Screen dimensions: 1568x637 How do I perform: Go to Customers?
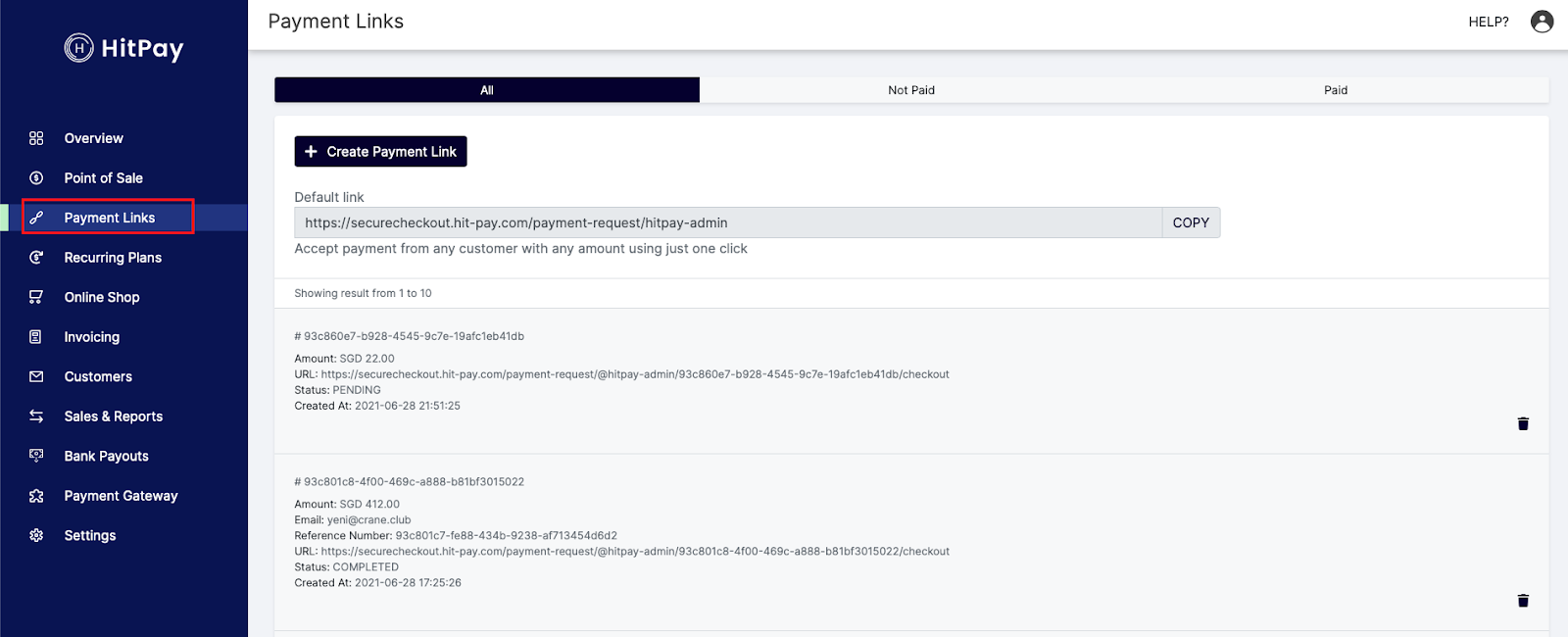tap(98, 376)
